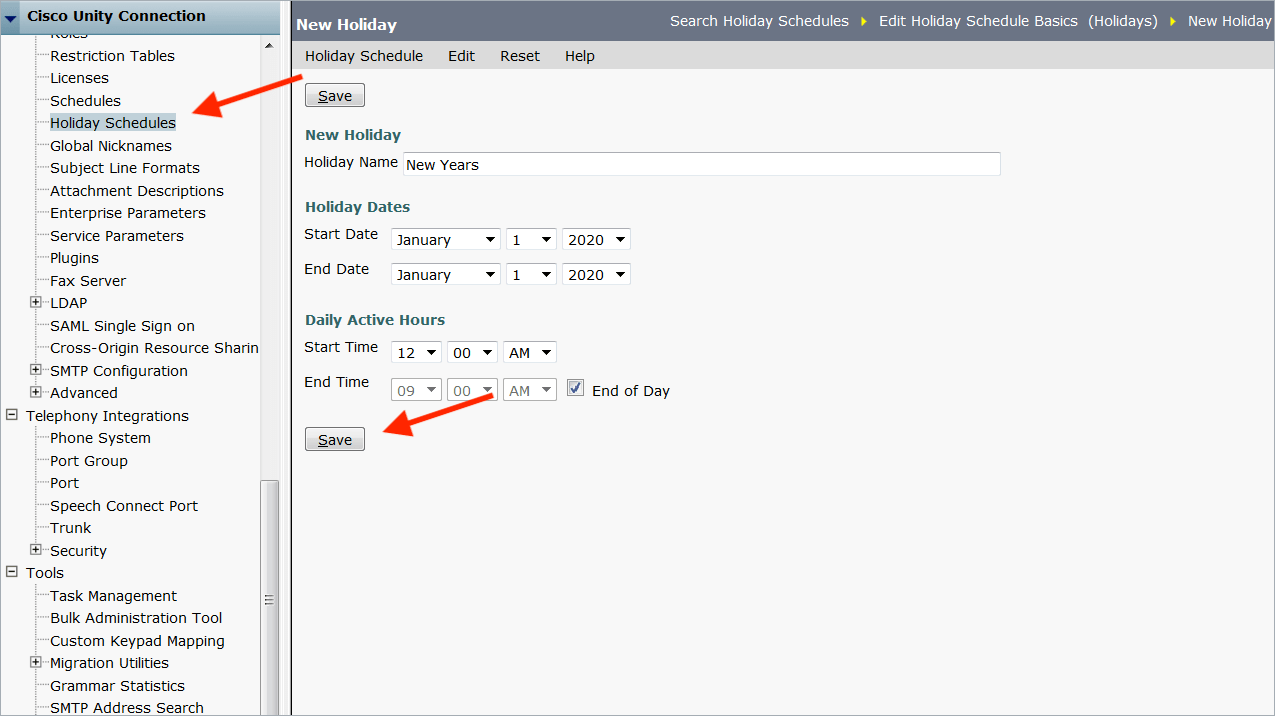Open Cross-Origin Resource Sharing item
The height and width of the screenshot is (716, 1275).
tap(154, 348)
